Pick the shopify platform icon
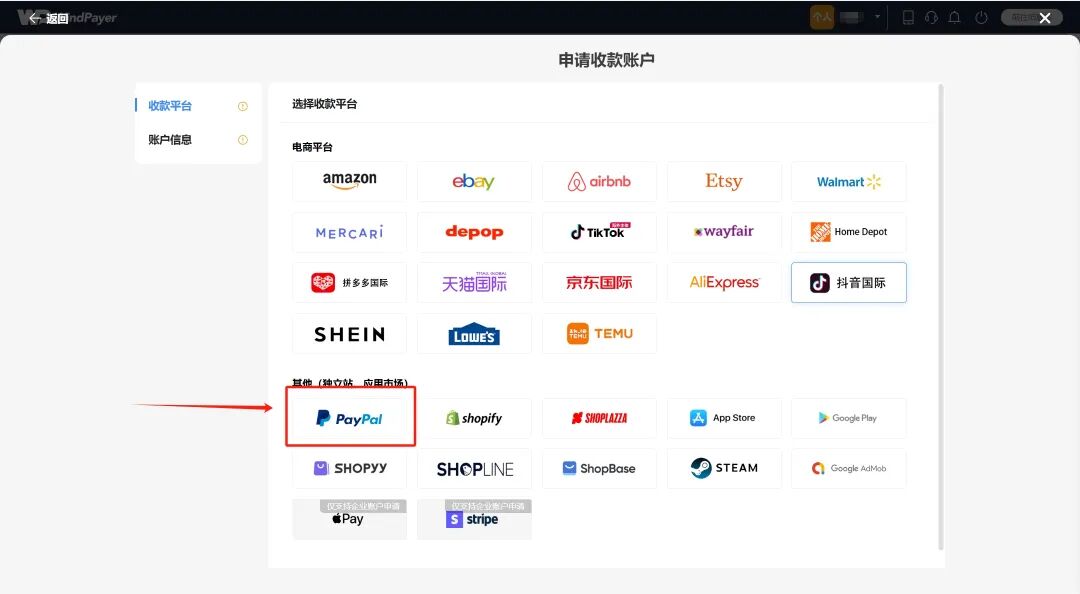The width and height of the screenshot is (1080, 594). (474, 417)
